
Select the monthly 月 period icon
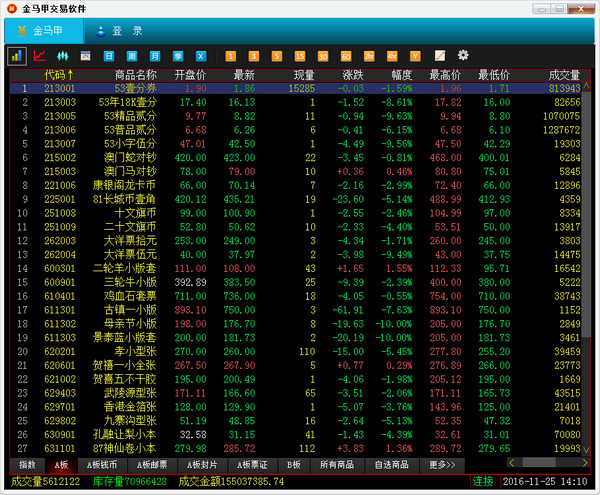click(155, 57)
